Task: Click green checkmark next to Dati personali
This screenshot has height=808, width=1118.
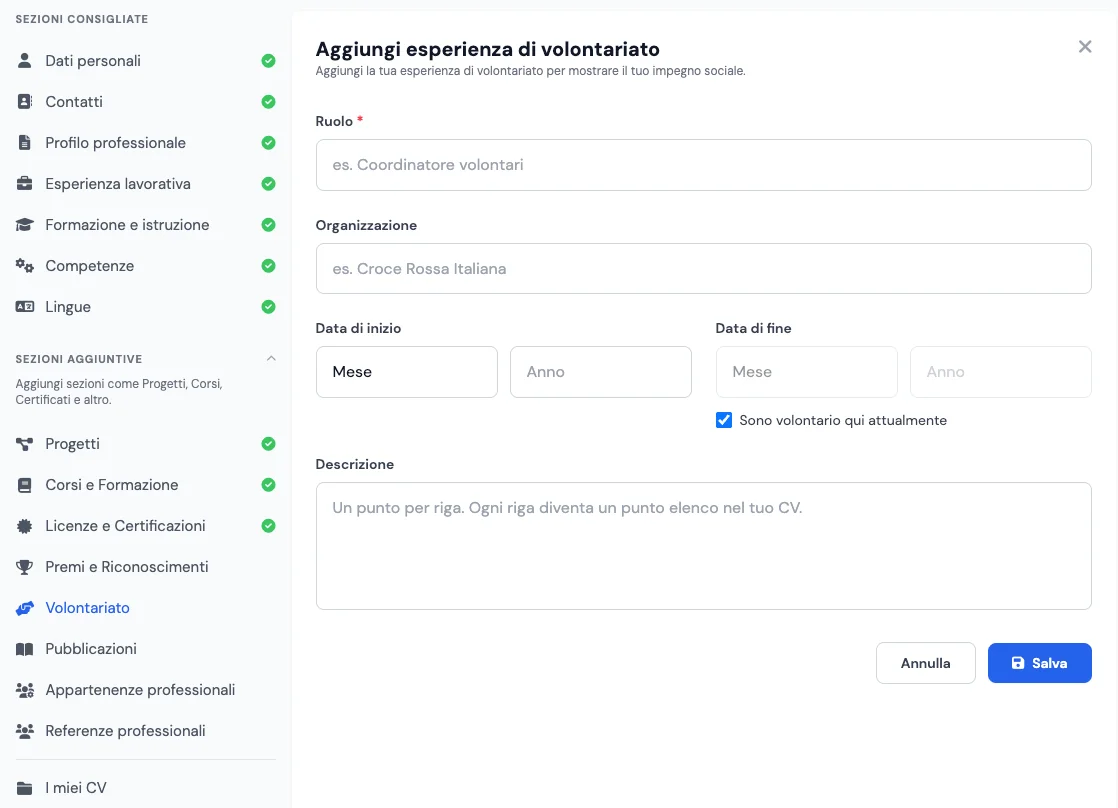Action: pyautogui.click(x=268, y=61)
